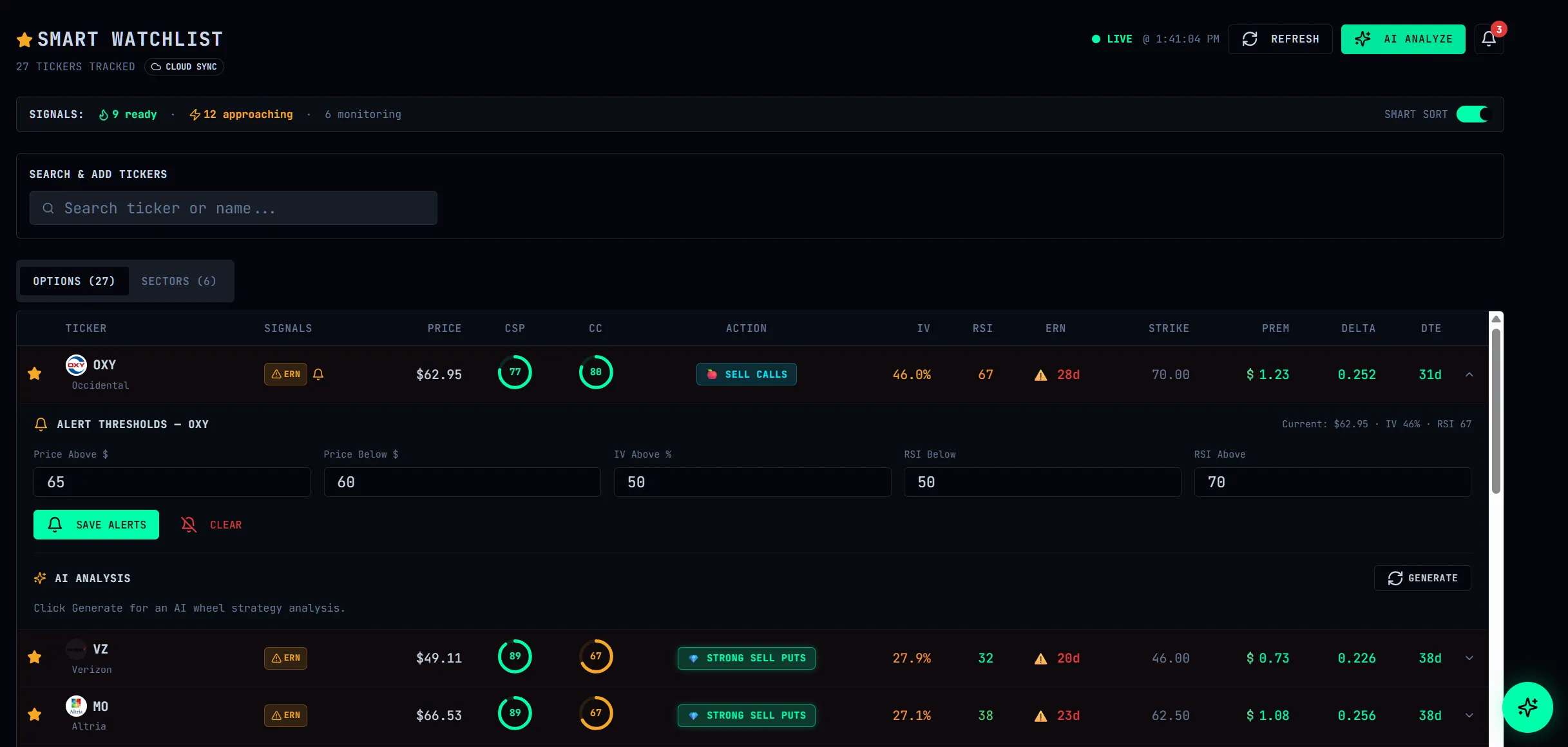Click Strong Sell Puts action for MO
1568x747 pixels.
(x=747, y=715)
